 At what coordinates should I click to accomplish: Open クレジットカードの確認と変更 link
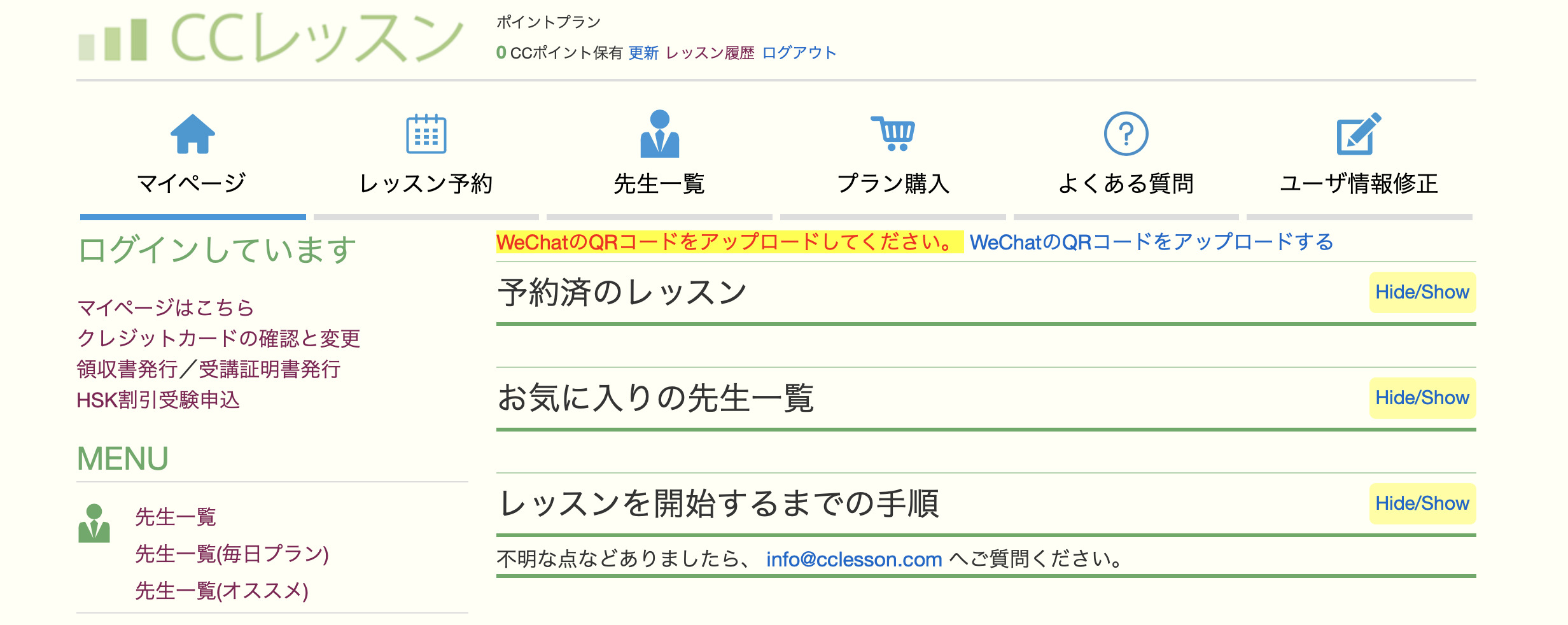[x=218, y=338]
